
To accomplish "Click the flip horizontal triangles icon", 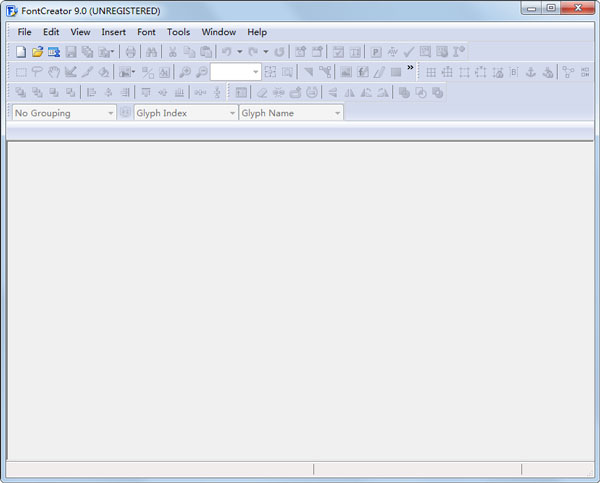I will pyautogui.click(x=349, y=93).
